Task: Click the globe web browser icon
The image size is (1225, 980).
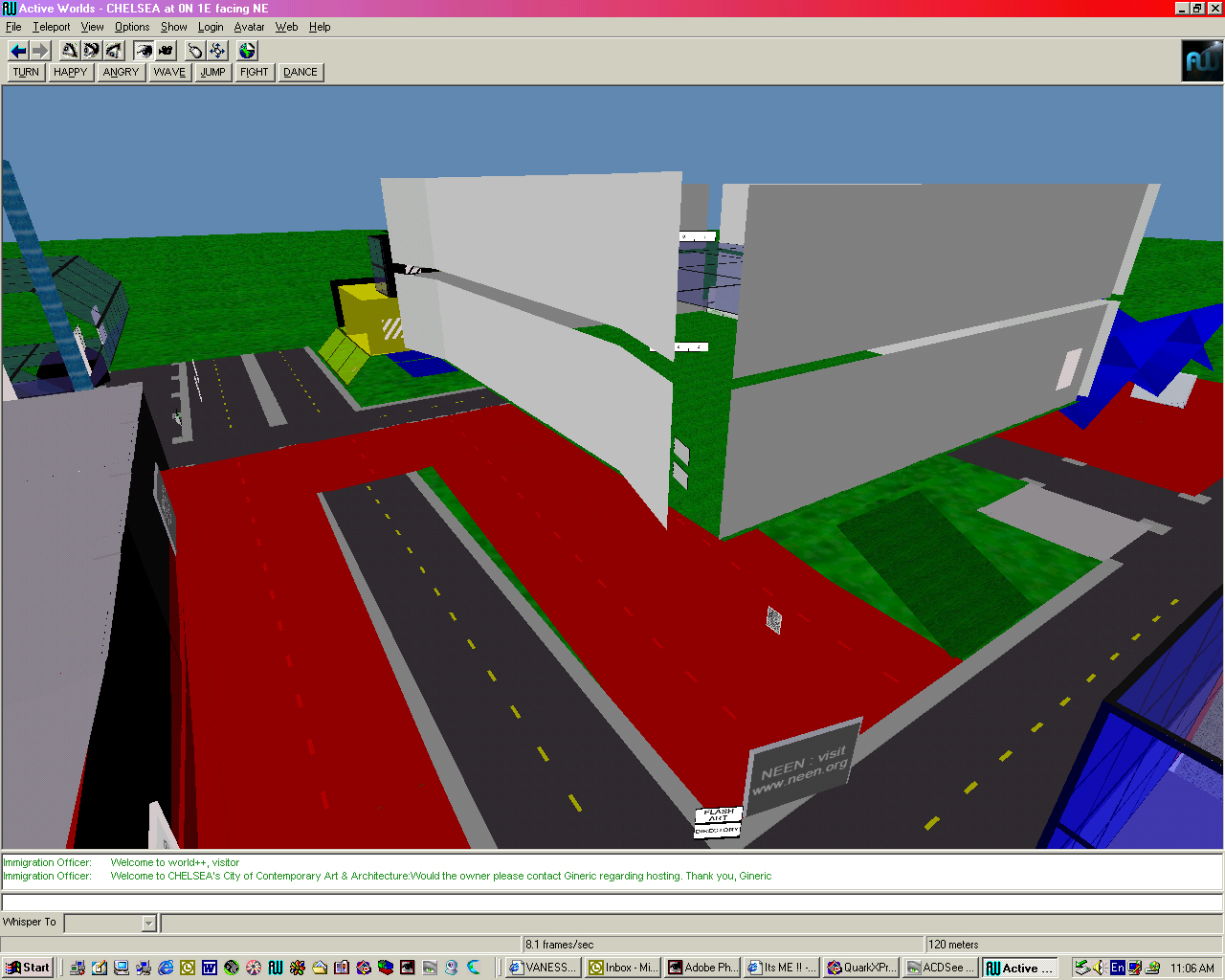Action: tap(247, 51)
